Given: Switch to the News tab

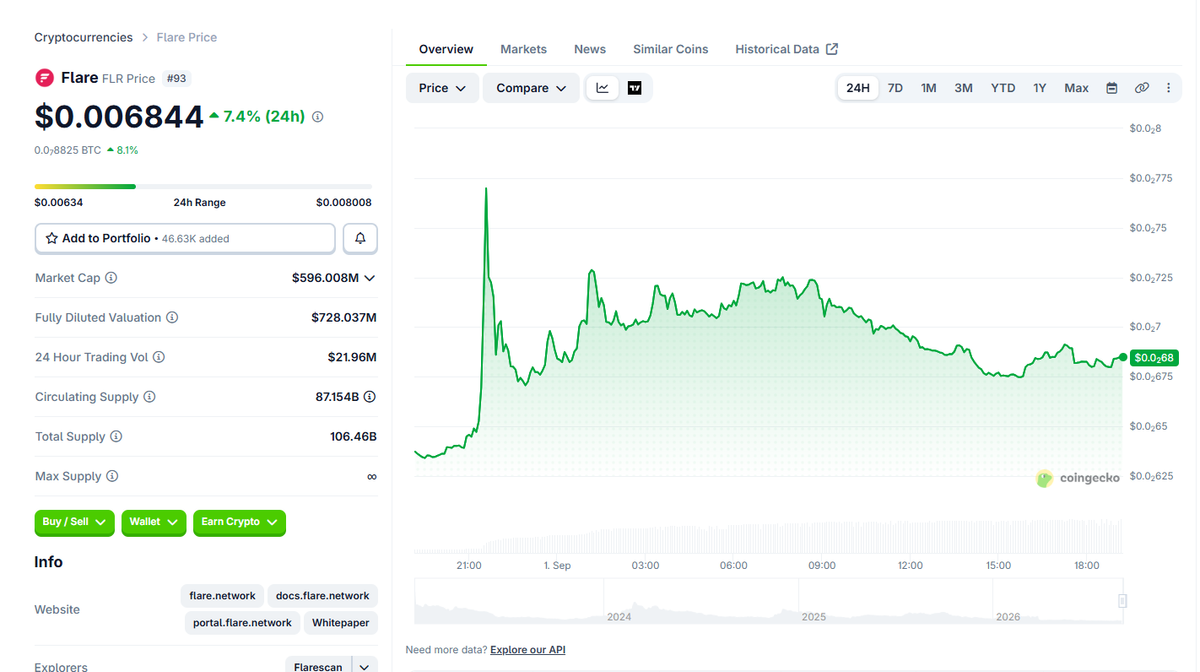Looking at the screenshot, I should click(x=590, y=49).
